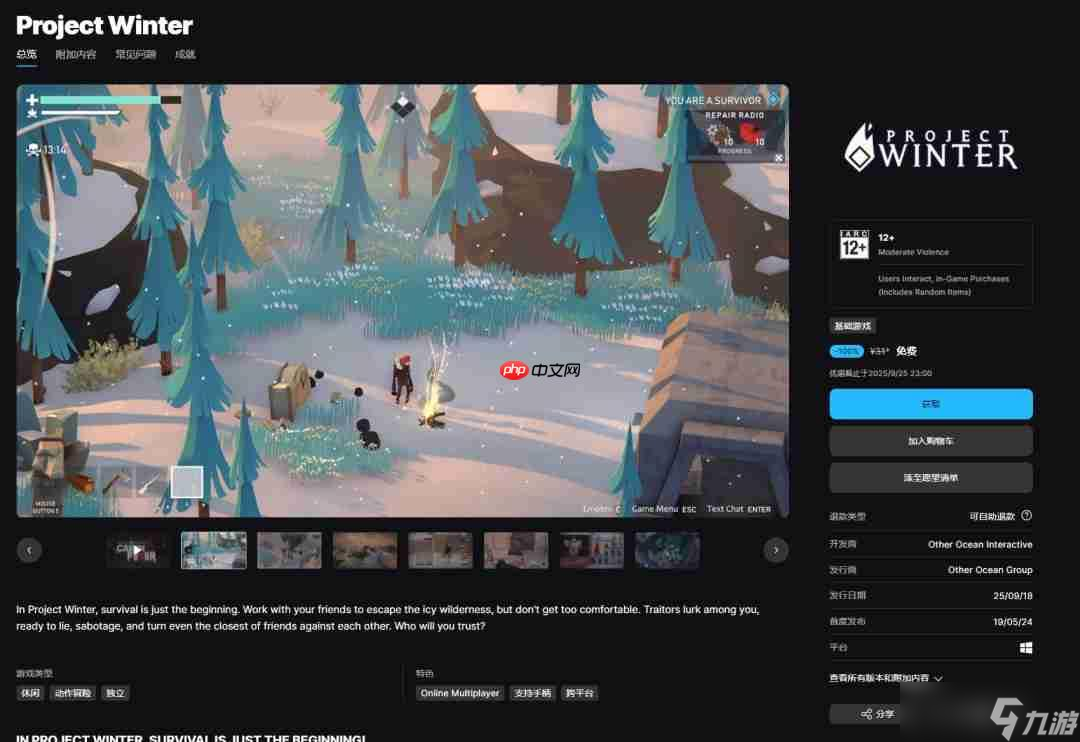Switch to the 附加内容 add-ons tab
The width and height of the screenshot is (1080, 742).
tap(76, 54)
